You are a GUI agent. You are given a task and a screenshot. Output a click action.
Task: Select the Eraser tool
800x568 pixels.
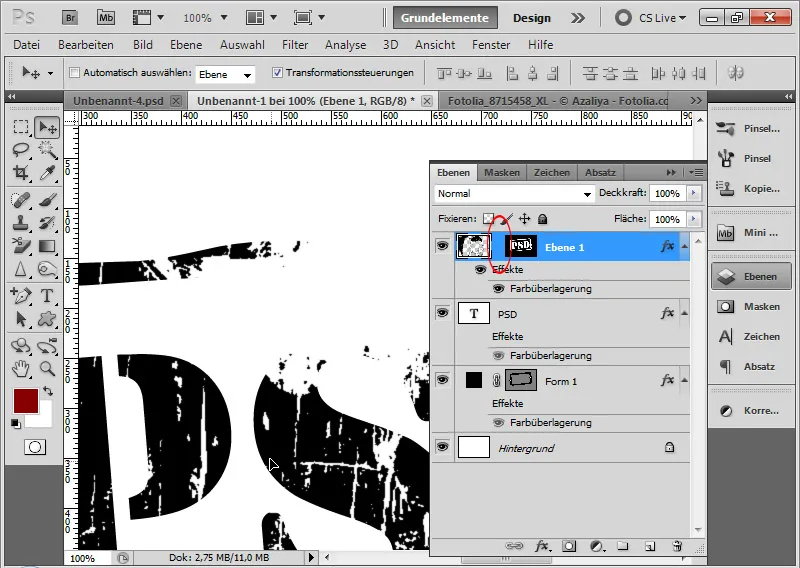pyautogui.click(x=21, y=246)
